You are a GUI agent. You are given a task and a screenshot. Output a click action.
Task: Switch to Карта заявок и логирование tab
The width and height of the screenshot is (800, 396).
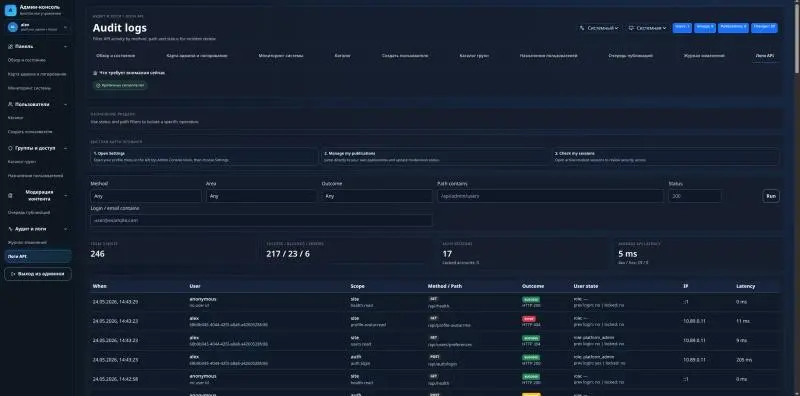click(197, 56)
